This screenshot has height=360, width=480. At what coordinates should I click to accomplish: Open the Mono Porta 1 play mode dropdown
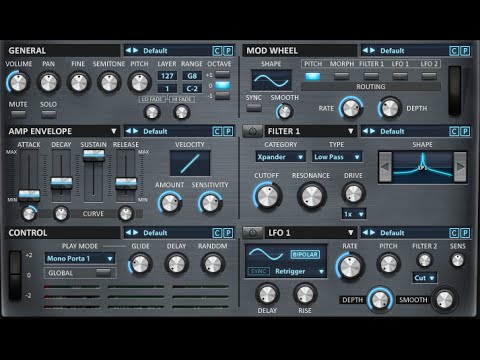[80, 258]
